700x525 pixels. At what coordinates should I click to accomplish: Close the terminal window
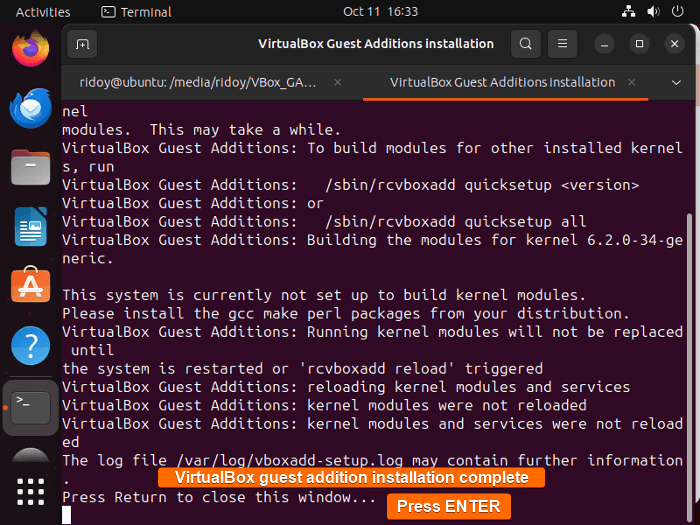tap(675, 44)
